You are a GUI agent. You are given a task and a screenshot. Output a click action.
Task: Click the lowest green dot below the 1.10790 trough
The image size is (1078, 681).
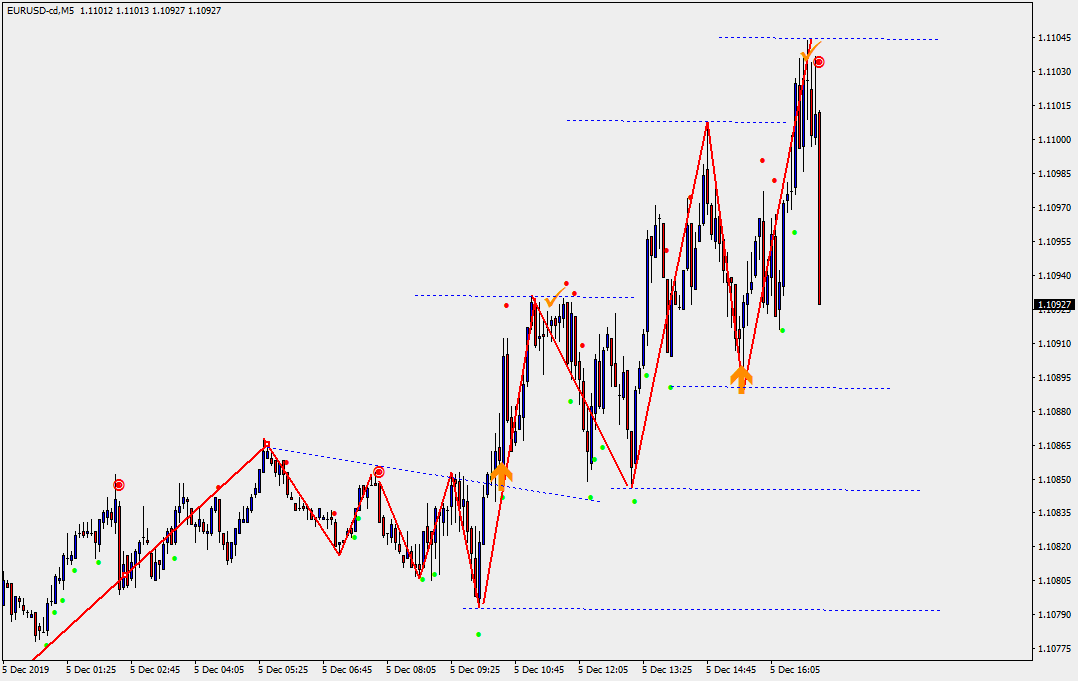[478, 634]
